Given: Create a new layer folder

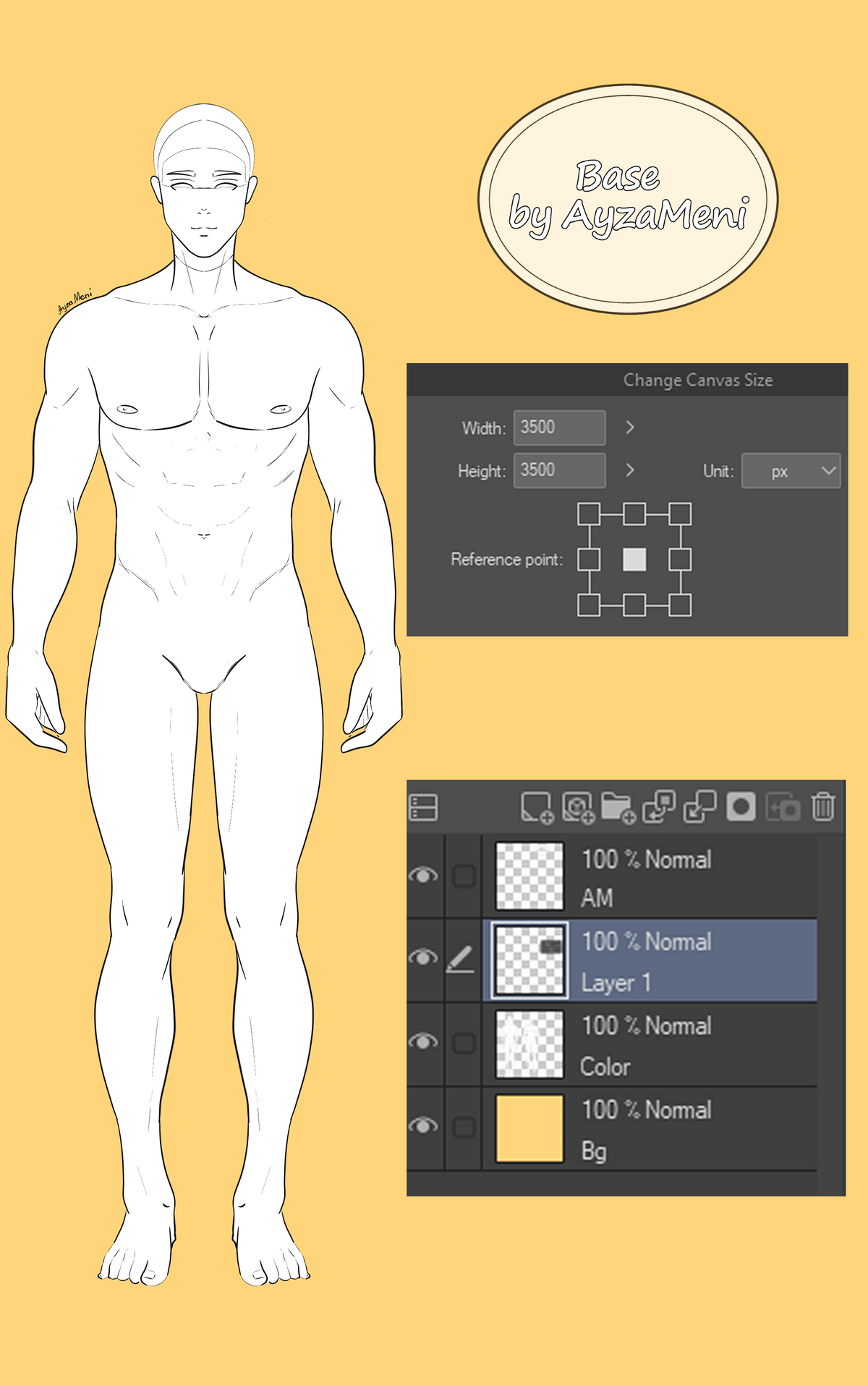Looking at the screenshot, I should coord(617,807).
